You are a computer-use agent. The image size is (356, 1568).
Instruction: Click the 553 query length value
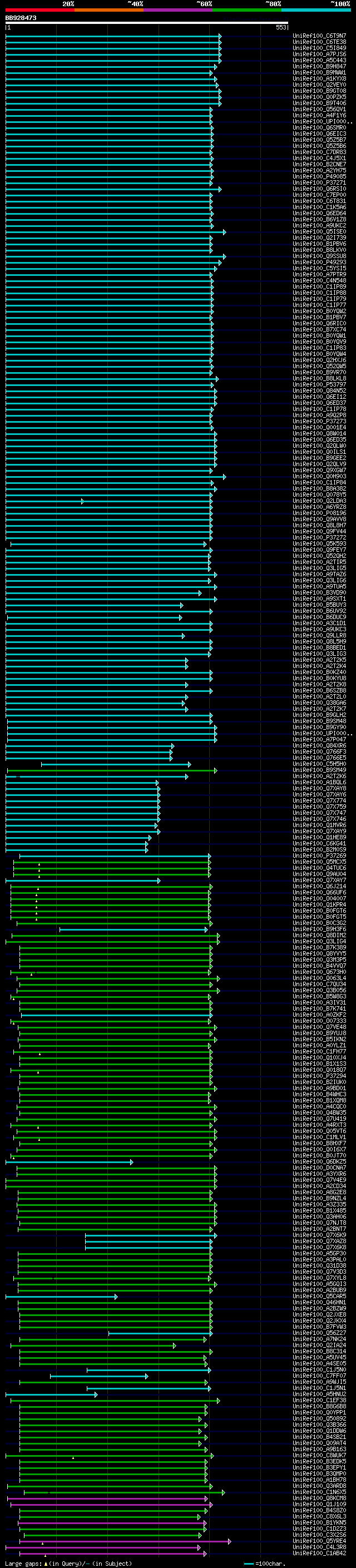(280, 27)
